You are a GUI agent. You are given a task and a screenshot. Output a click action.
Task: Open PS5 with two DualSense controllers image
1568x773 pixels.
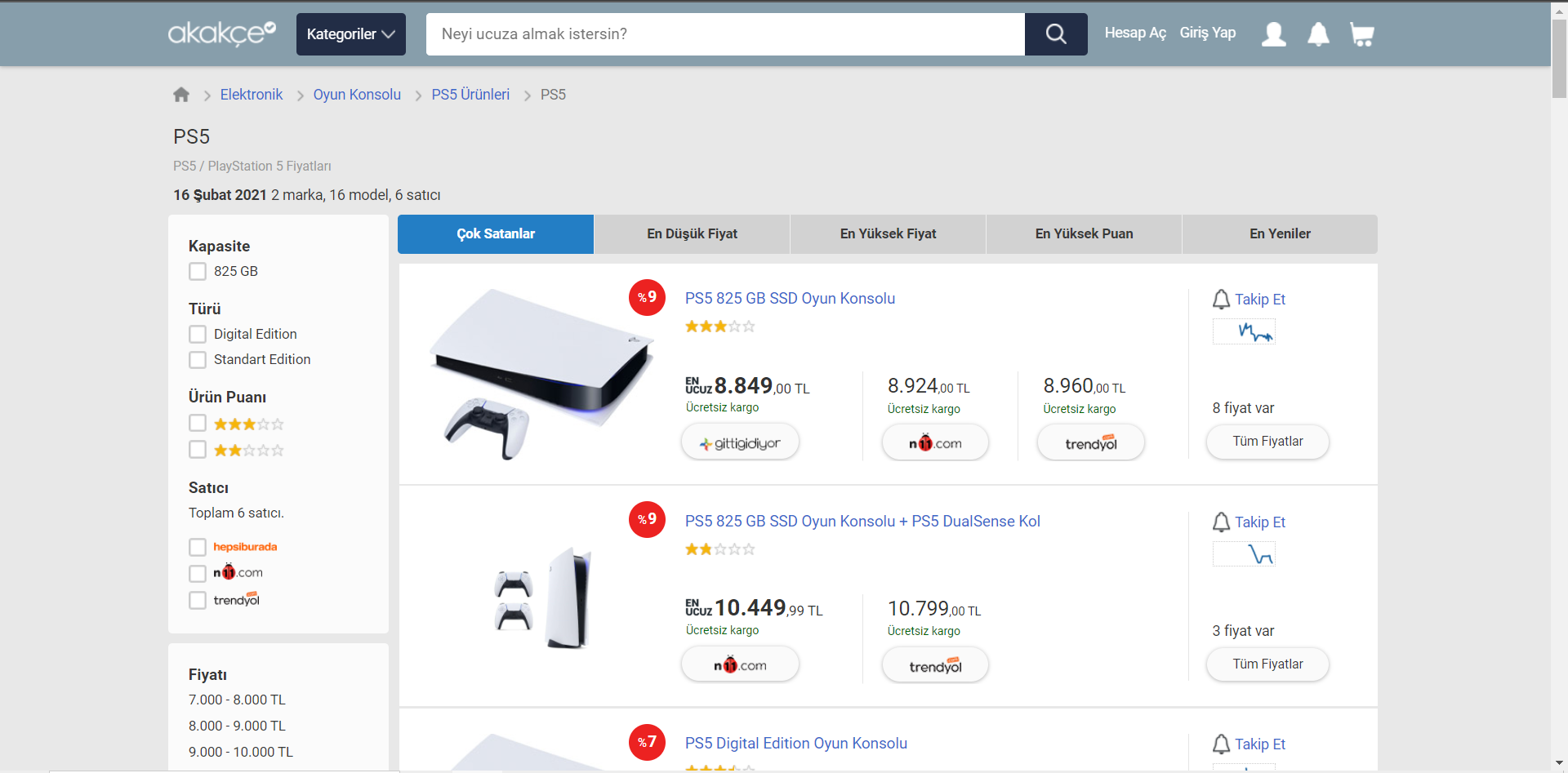(542, 598)
